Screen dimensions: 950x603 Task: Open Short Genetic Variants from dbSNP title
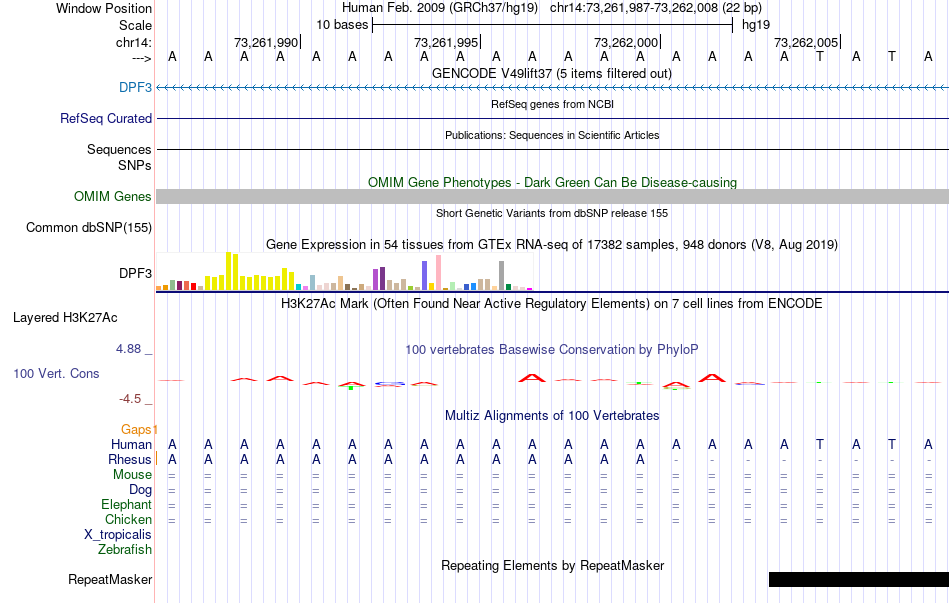552,213
